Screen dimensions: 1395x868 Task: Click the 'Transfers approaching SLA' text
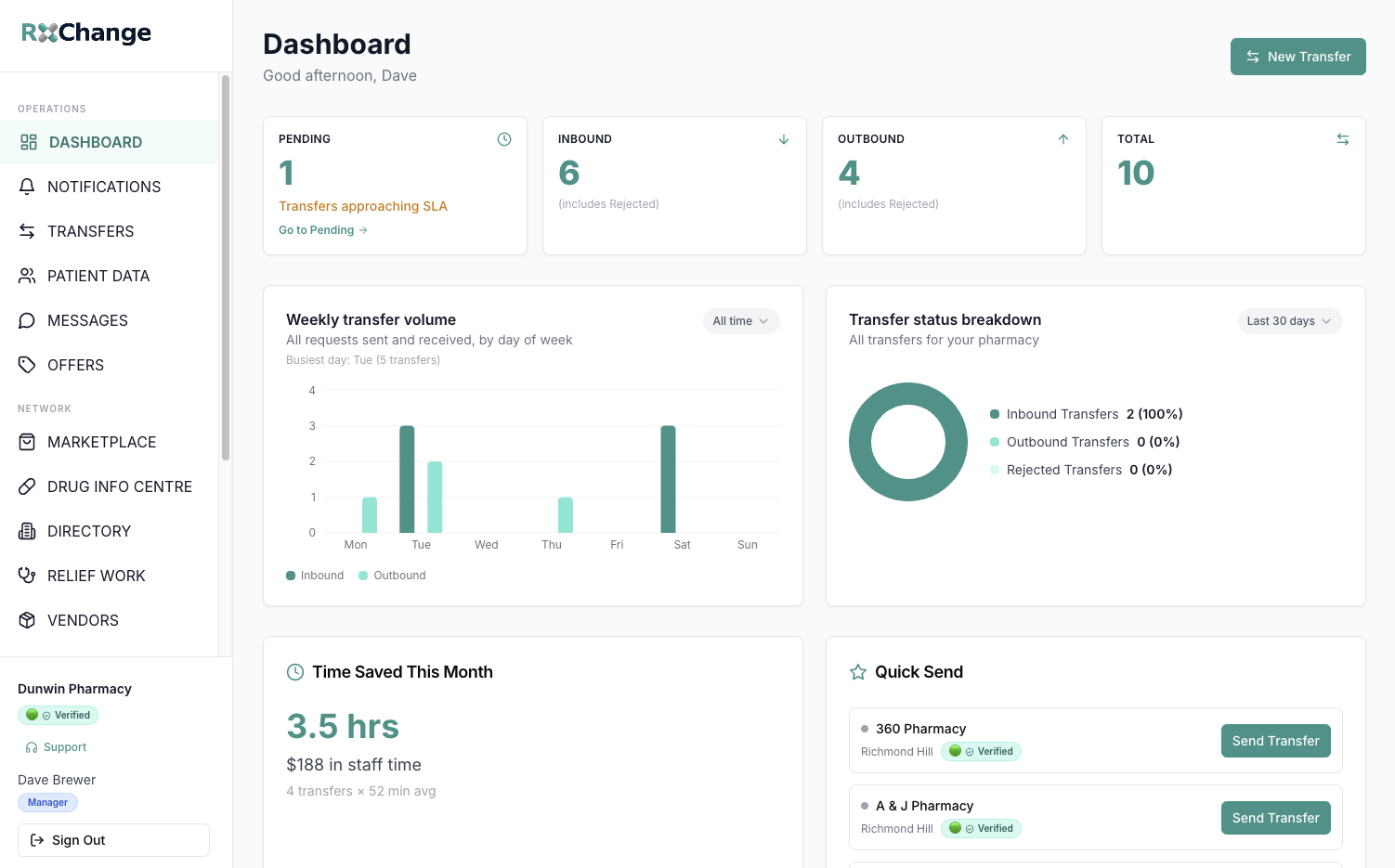(x=363, y=206)
